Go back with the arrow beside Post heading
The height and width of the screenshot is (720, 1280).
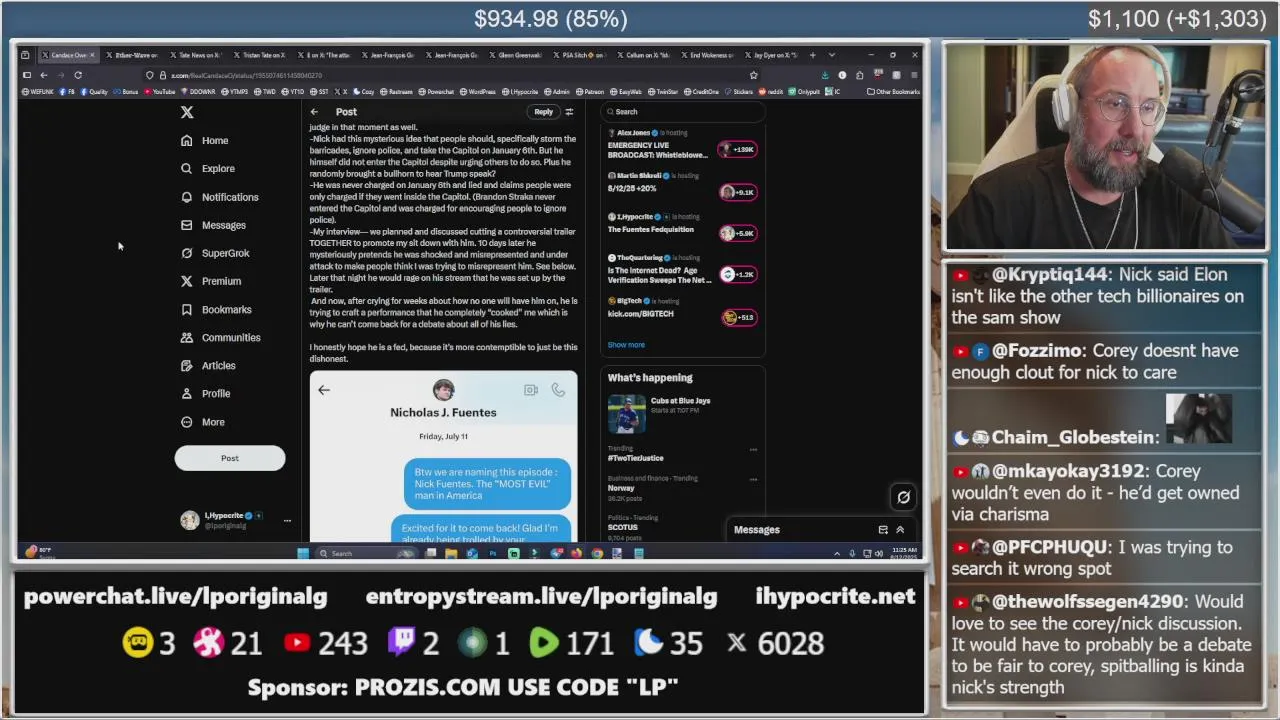[x=314, y=112]
